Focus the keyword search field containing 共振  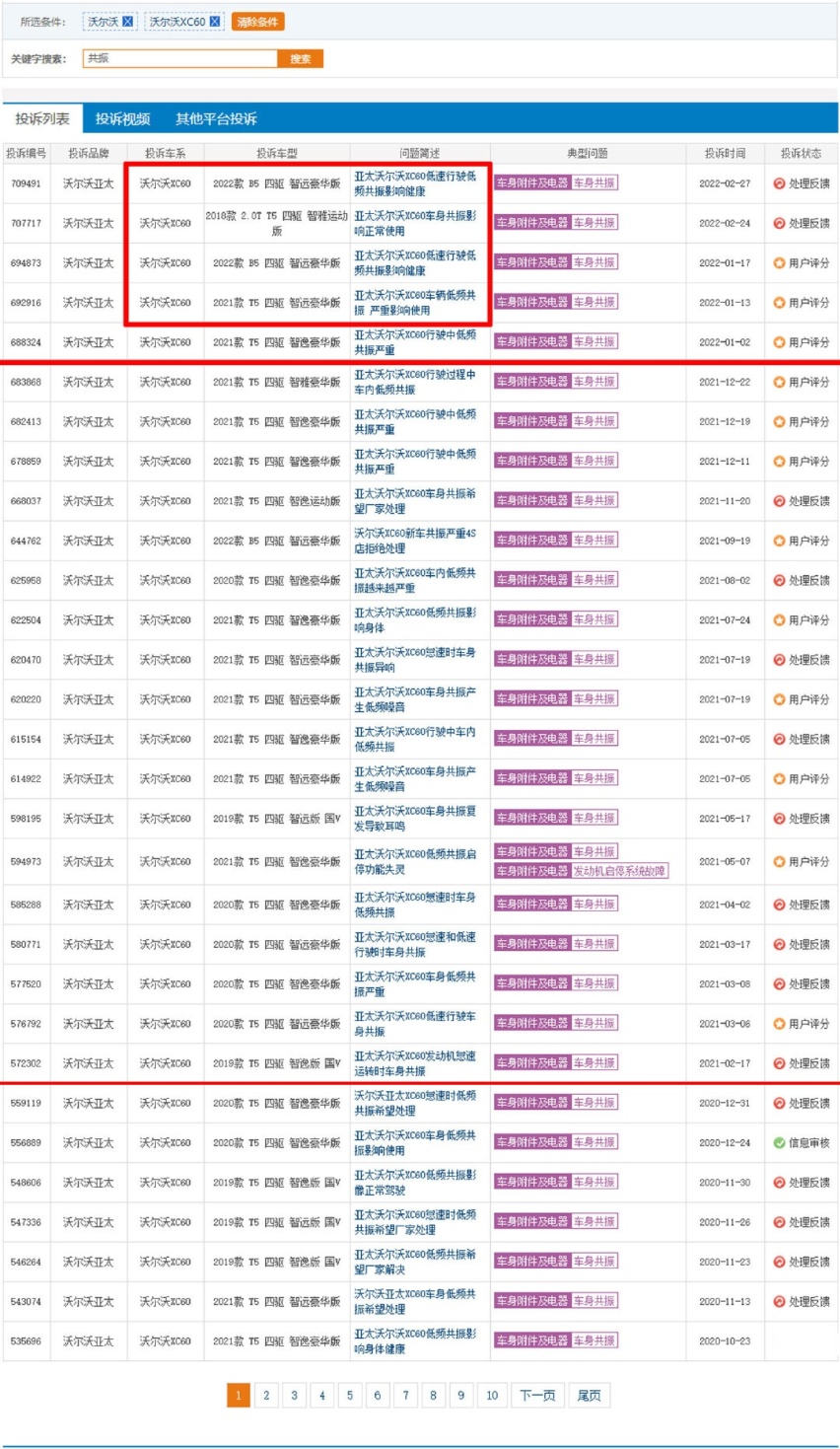point(180,59)
